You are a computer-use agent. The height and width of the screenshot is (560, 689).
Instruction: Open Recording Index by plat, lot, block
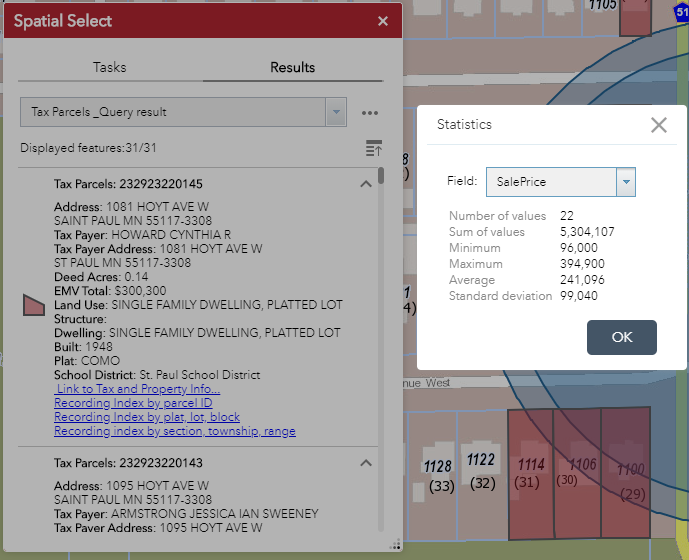tap(147, 417)
